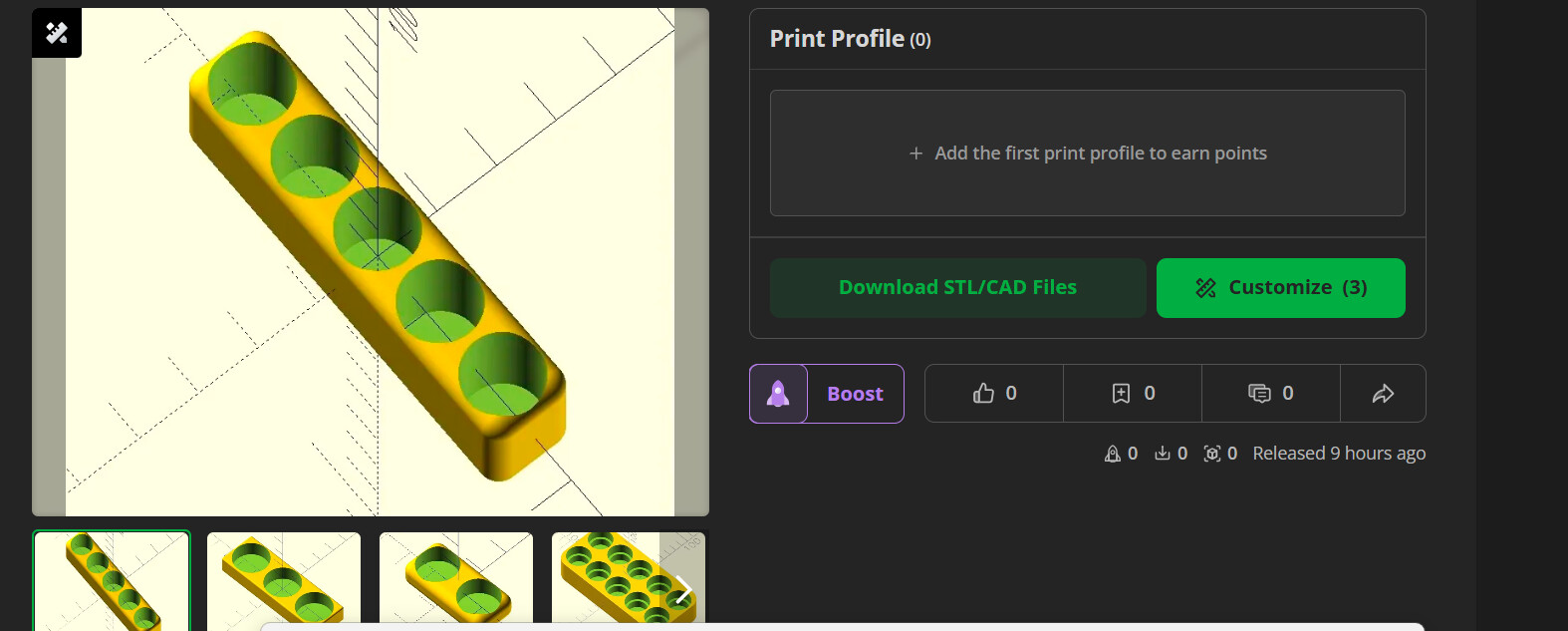
Task: Like the model with the thumbs-up icon
Action: pyautogui.click(x=984, y=394)
